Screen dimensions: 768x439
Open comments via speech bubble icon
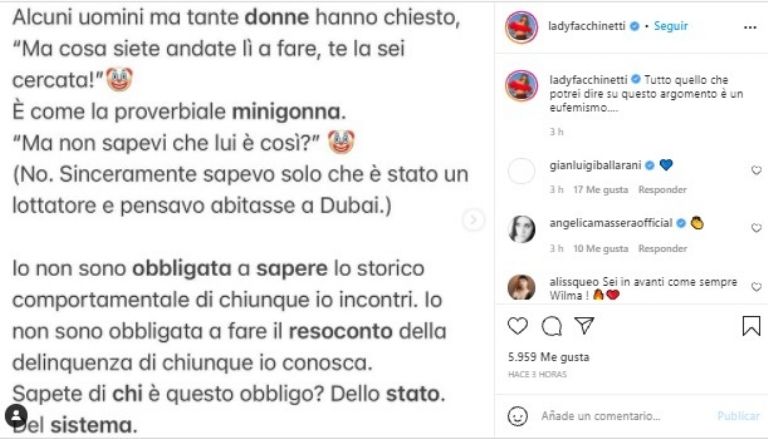552,326
